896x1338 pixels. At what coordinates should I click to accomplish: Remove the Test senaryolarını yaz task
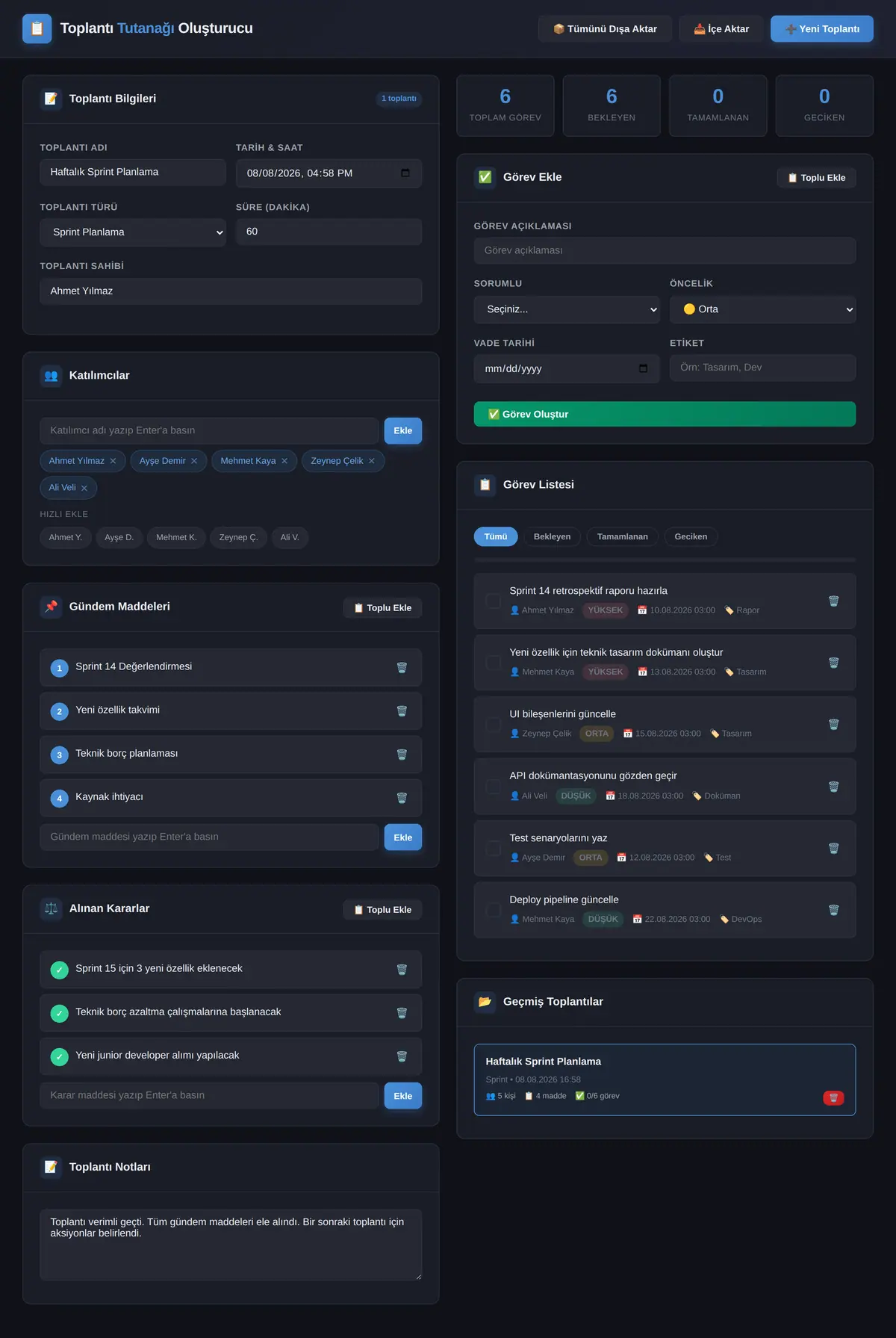point(834,848)
